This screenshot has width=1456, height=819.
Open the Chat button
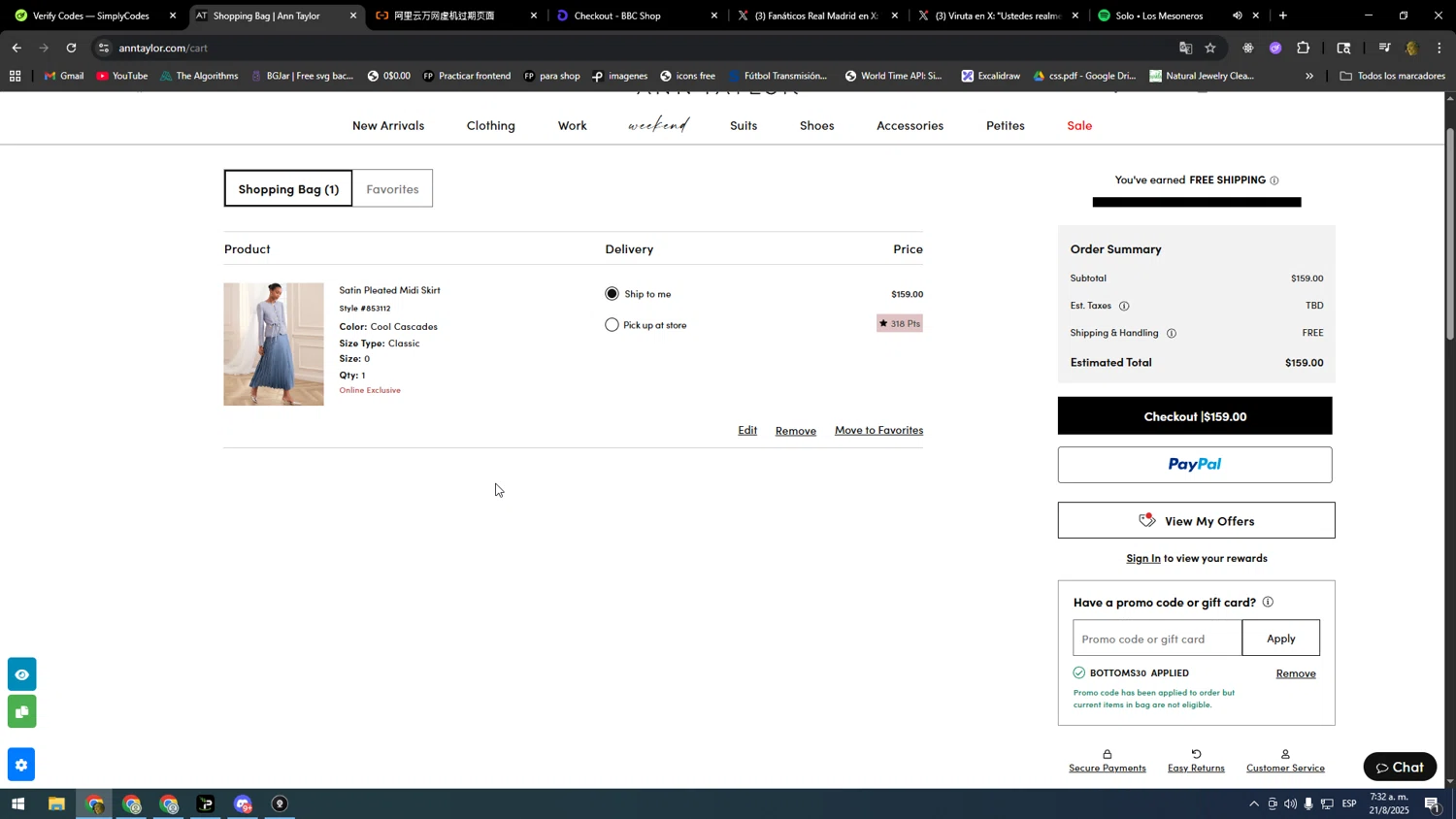(x=1401, y=767)
